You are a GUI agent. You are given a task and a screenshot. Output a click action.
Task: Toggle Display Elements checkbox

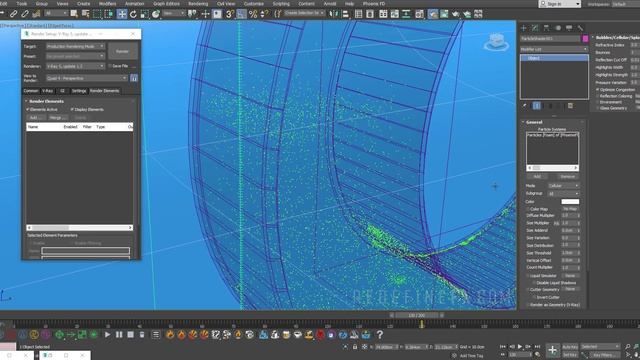pos(72,109)
